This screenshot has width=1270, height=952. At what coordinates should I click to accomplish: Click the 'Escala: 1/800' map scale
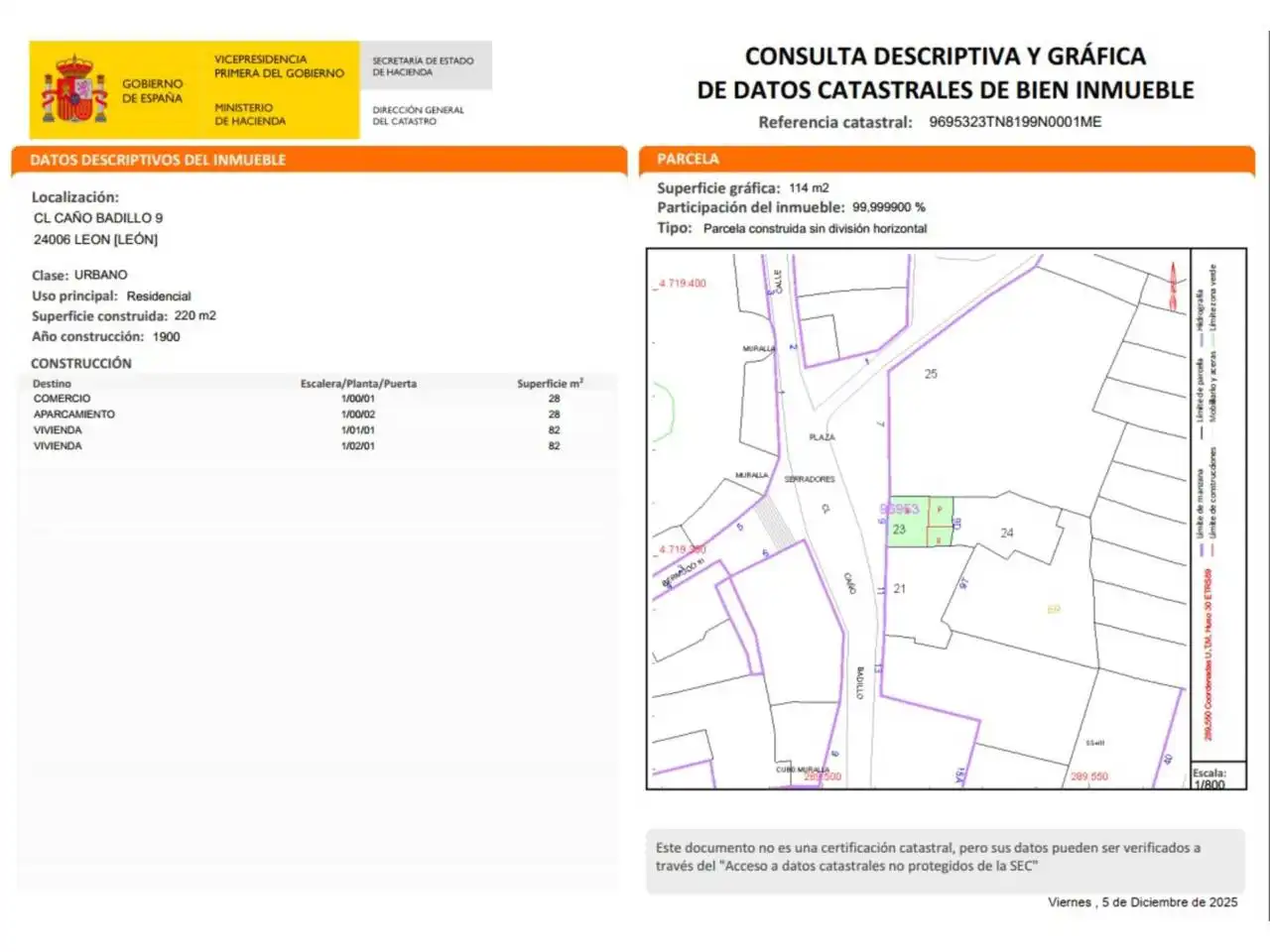[1209, 778]
